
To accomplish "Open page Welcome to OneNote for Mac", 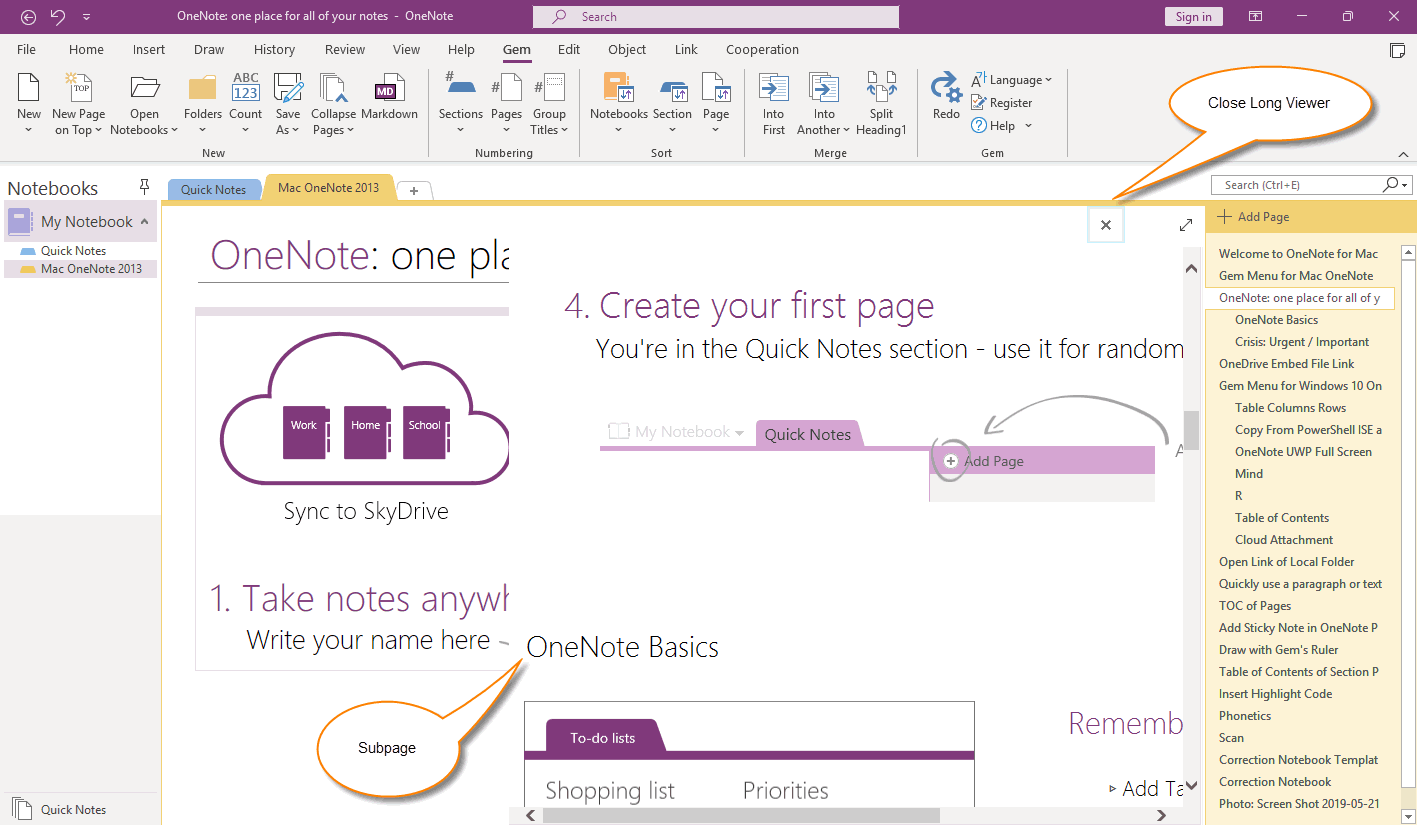I will (x=1298, y=254).
